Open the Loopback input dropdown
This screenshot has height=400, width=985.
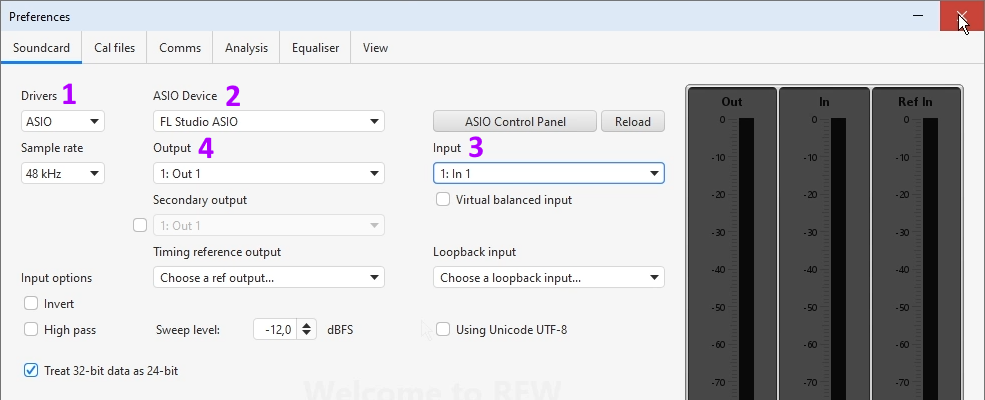(x=548, y=278)
